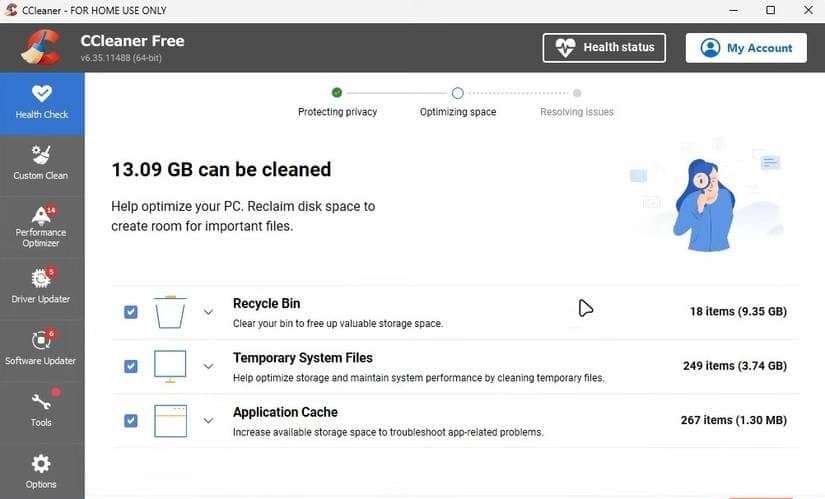Image resolution: width=825 pixels, height=499 pixels.
Task: Click the My Account avatar icon
Action: point(710,48)
